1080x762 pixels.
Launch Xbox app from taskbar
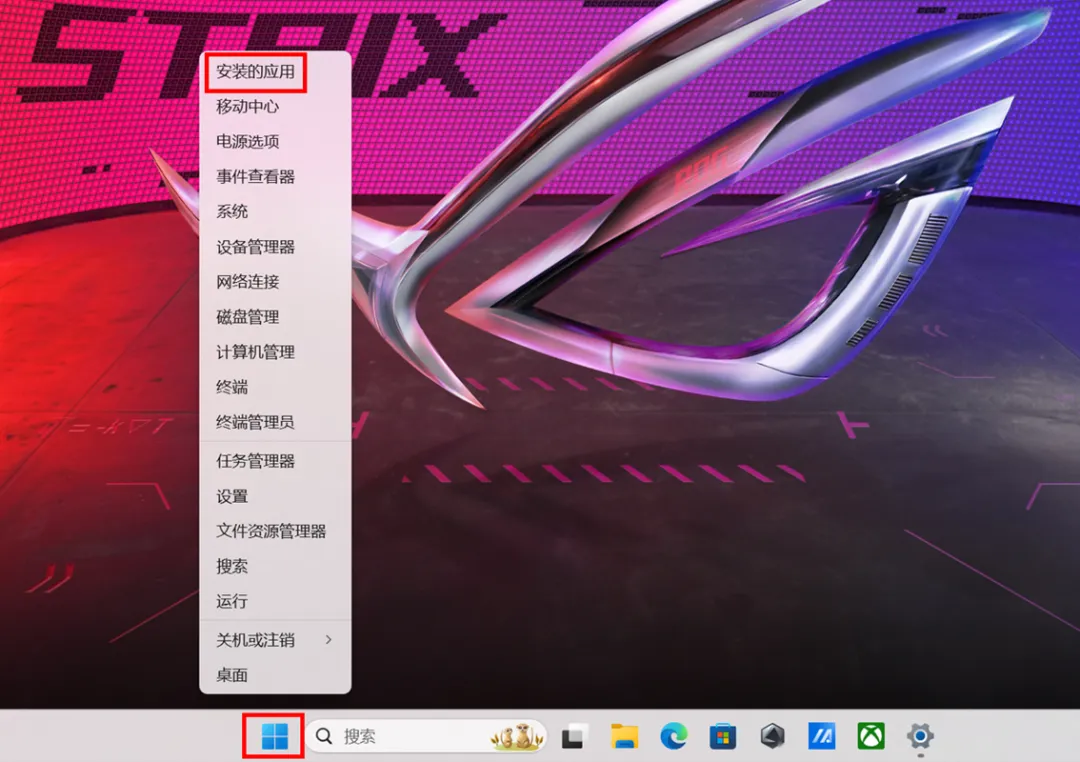click(x=871, y=737)
